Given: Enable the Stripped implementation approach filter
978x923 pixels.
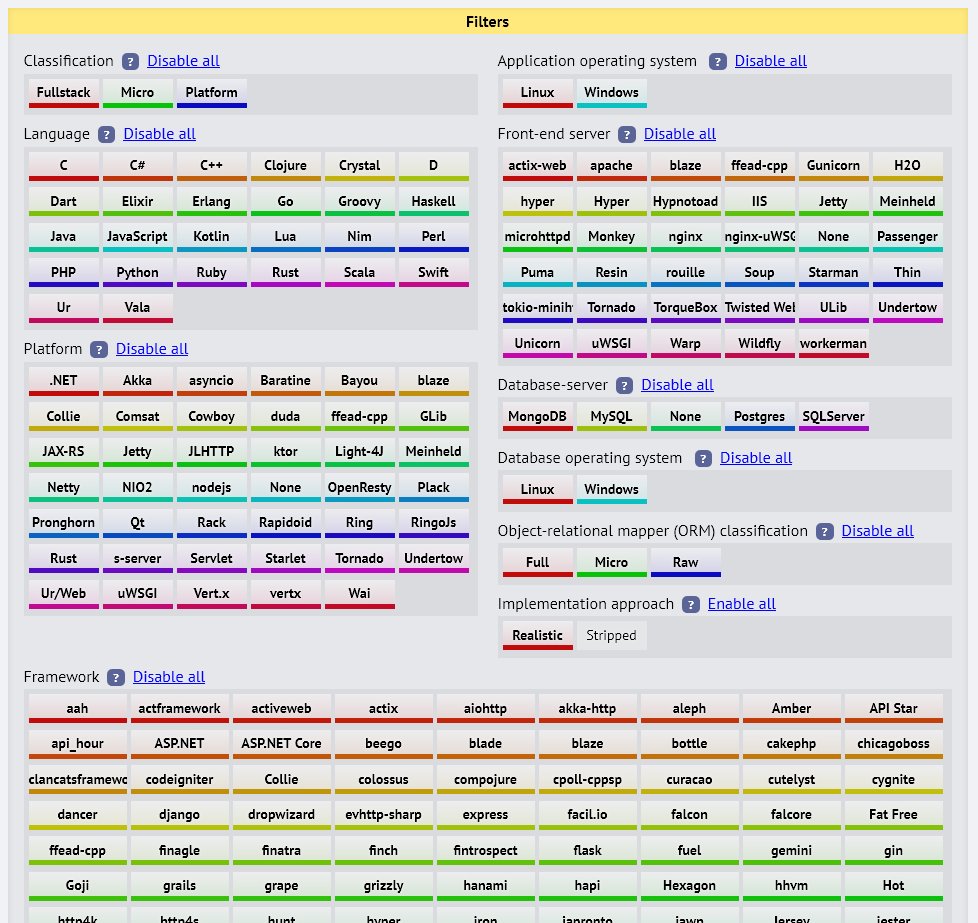Looking at the screenshot, I should click(x=611, y=635).
